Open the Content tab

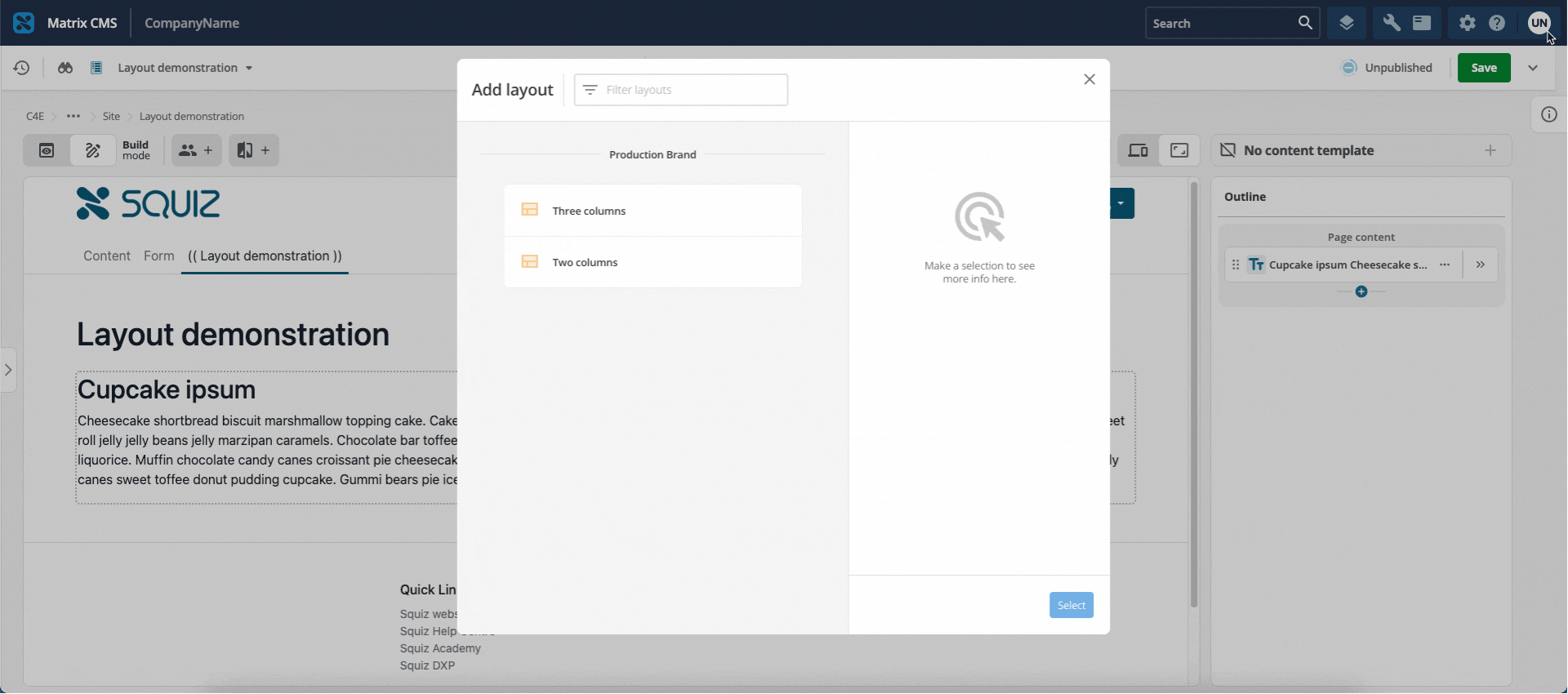[107, 256]
